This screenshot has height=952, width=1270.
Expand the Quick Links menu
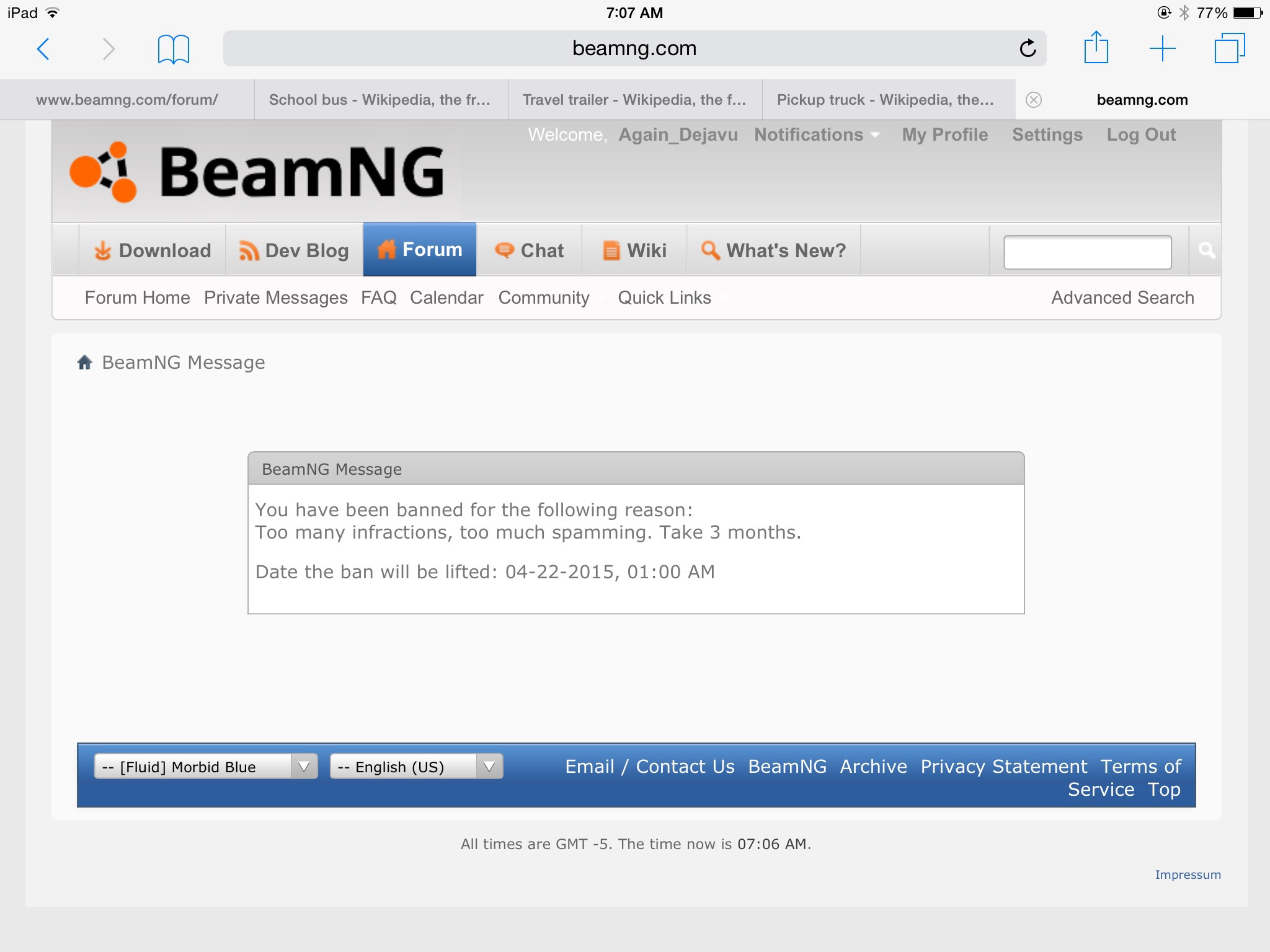[x=672, y=297]
